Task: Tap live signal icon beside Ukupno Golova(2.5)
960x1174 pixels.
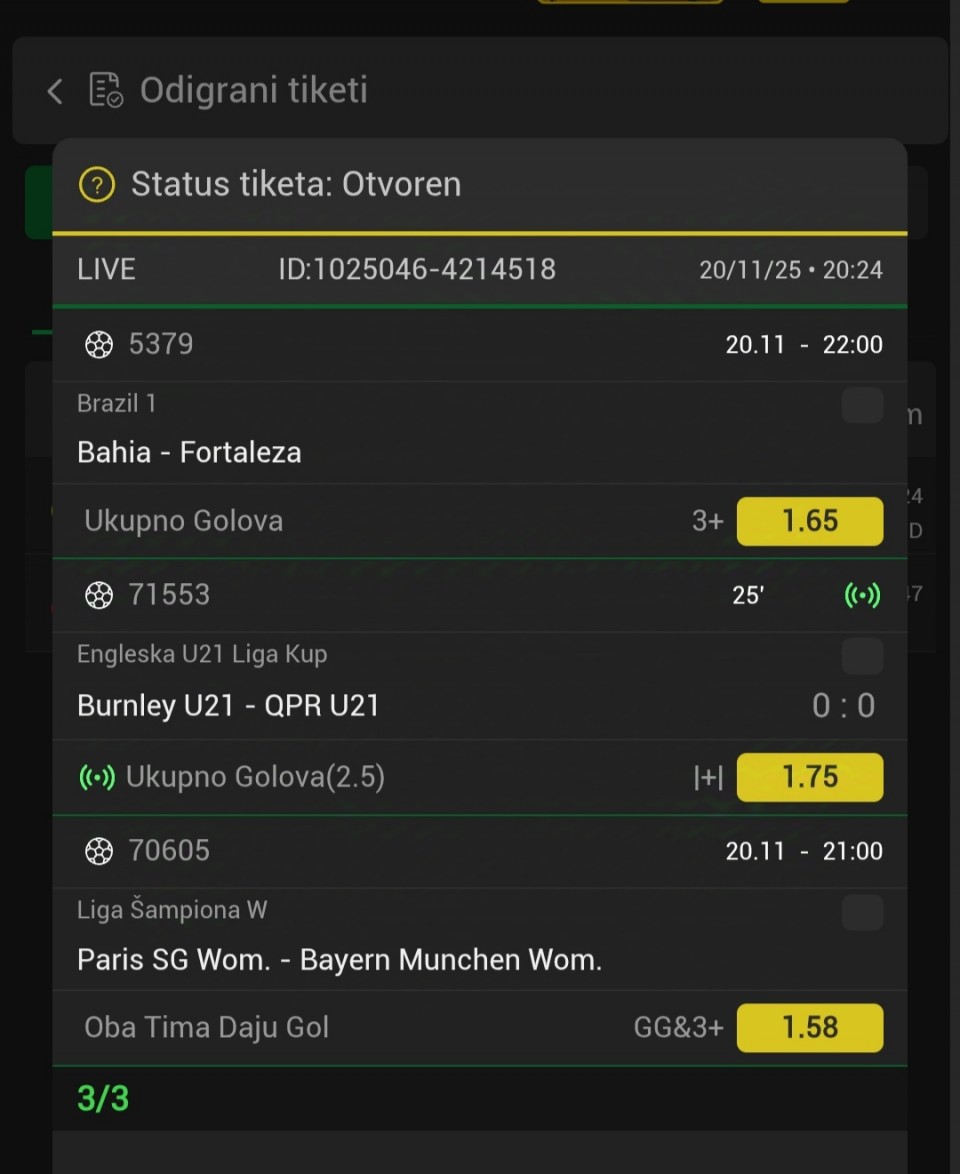Action: click(x=97, y=778)
